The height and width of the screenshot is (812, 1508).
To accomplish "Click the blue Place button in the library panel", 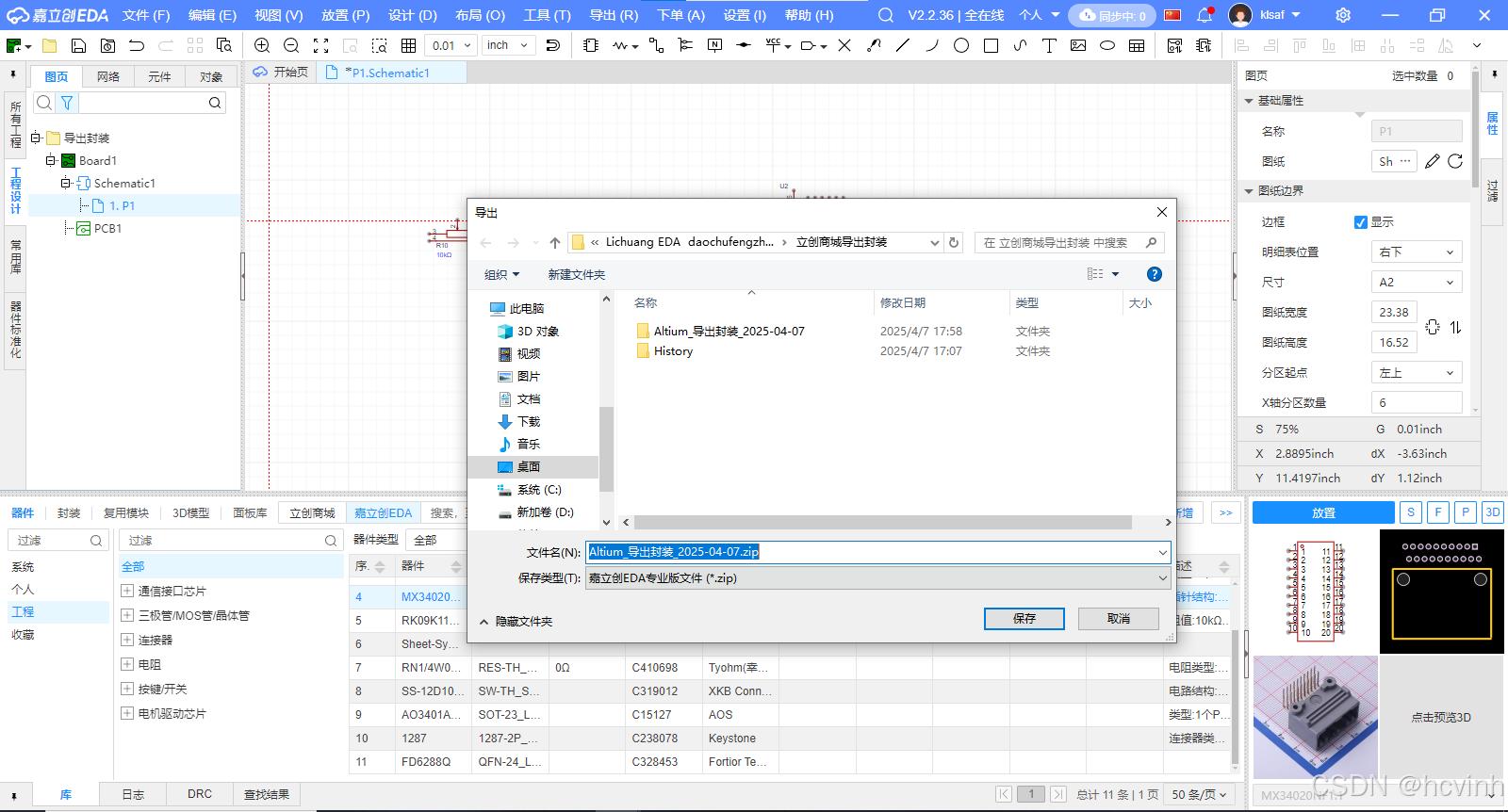I will pos(1323,512).
